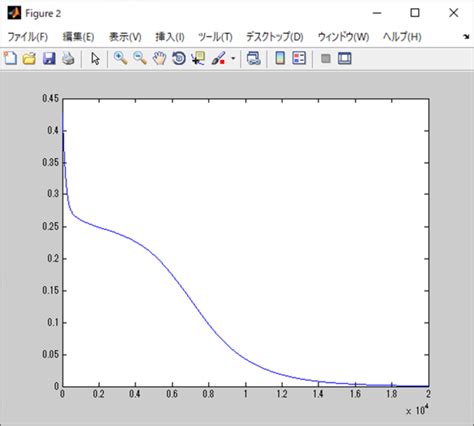The height and width of the screenshot is (426, 474).
Task: Click the x-axis tick label 1.2
Action: (x=282, y=394)
